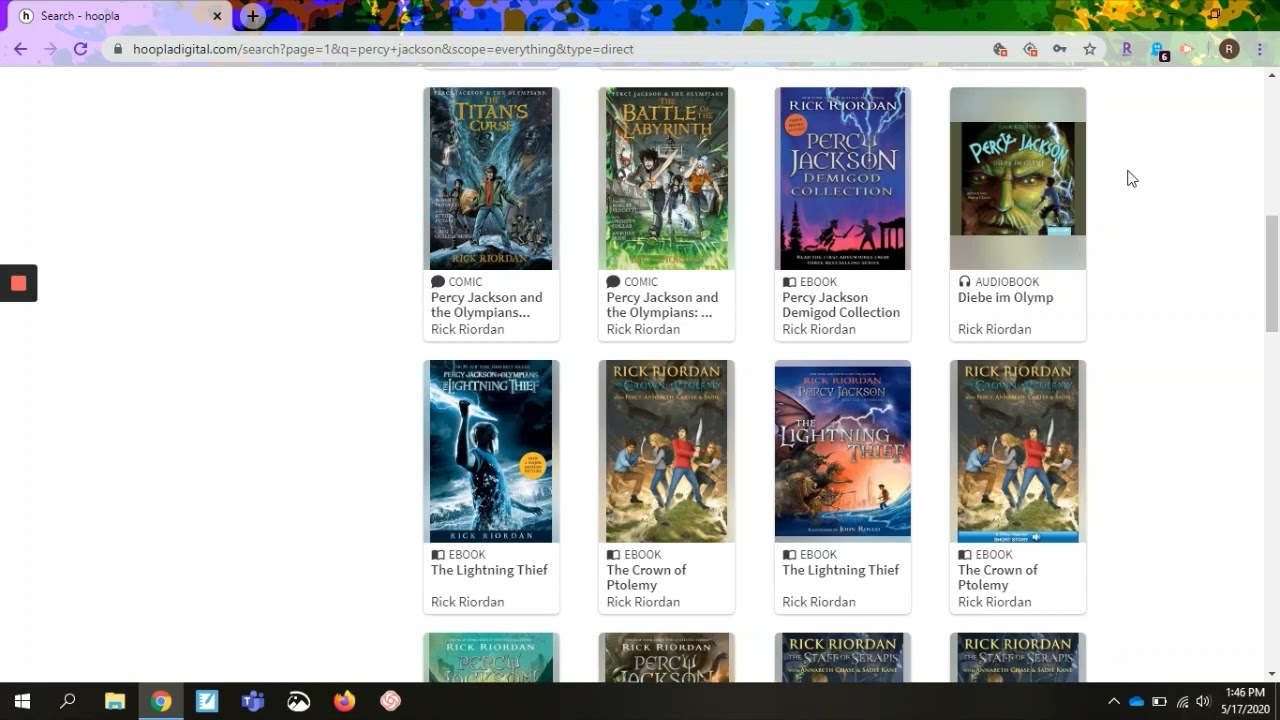Screen dimensions: 1280x720
Task: Open the pink swirl app in taskbar
Action: click(391, 701)
